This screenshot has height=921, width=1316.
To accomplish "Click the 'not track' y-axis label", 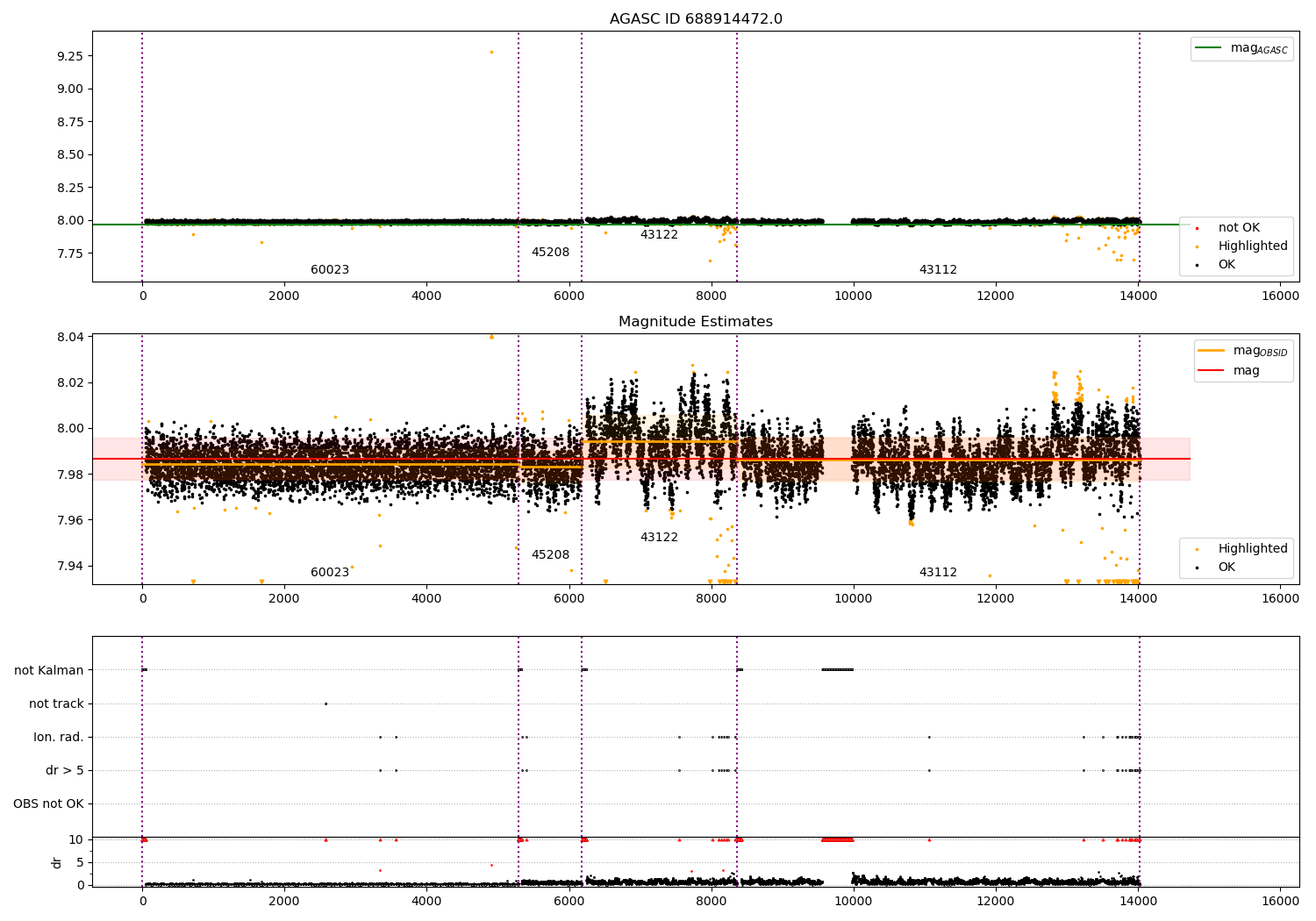I will [56, 703].
